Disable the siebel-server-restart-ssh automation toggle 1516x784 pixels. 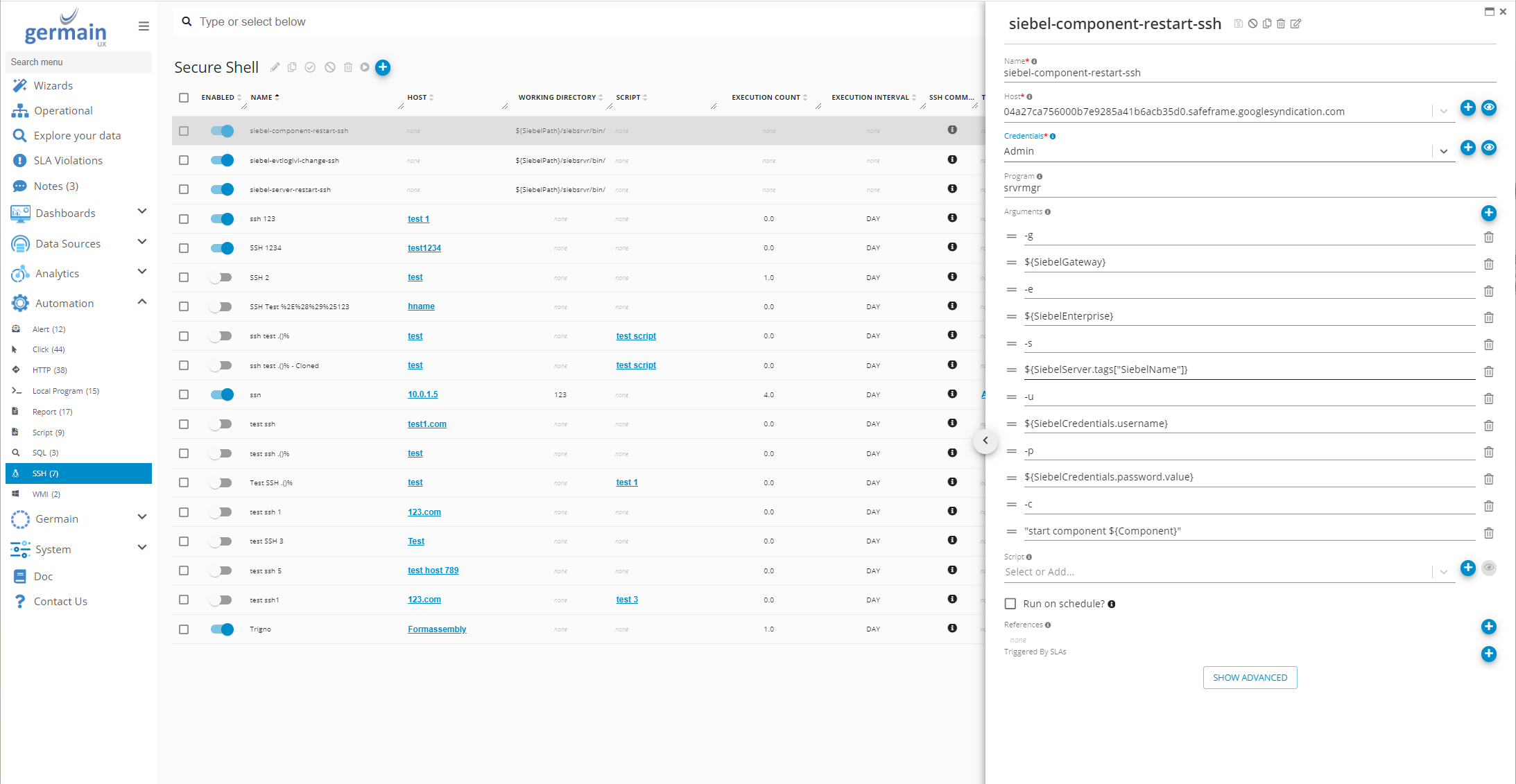(221, 189)
